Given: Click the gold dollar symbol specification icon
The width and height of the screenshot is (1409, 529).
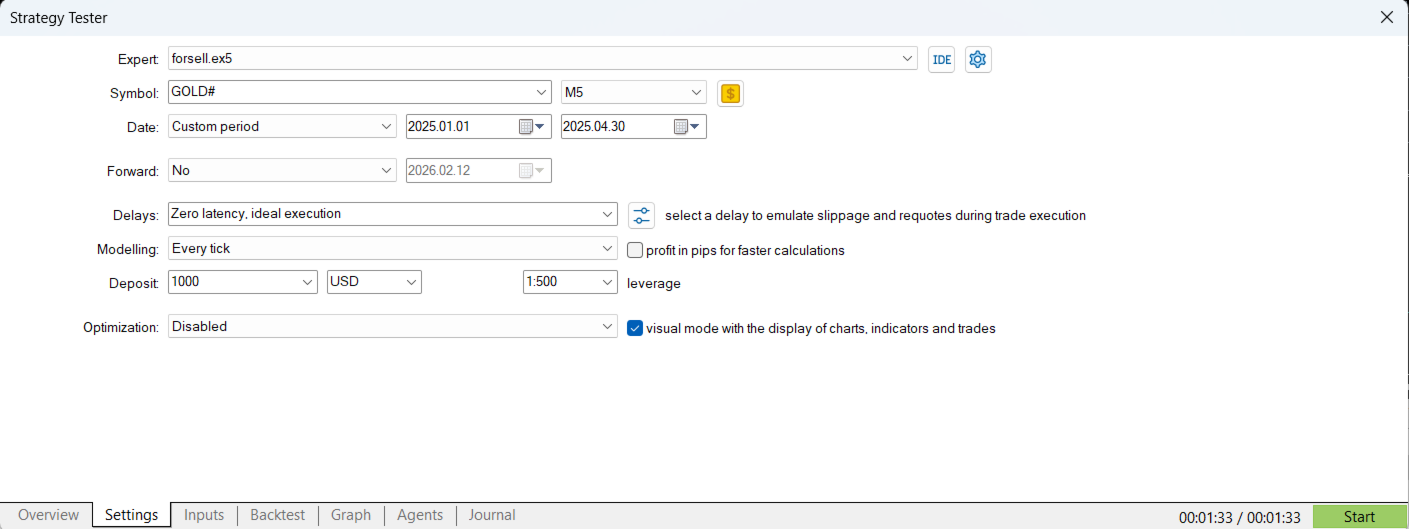Looking at the screenshot, I should pos(731,93).
